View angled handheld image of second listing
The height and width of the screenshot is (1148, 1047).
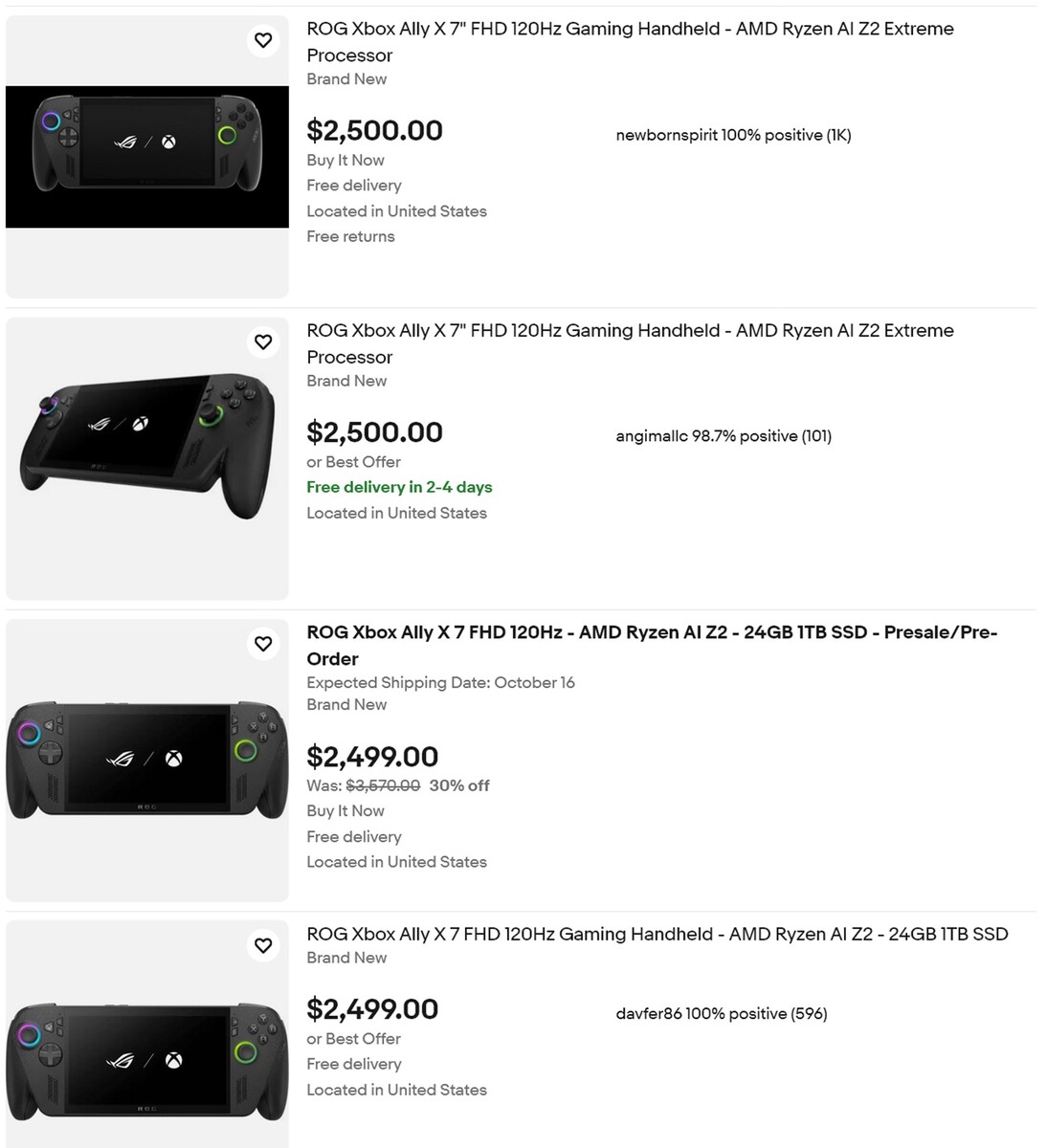[147, 446]
